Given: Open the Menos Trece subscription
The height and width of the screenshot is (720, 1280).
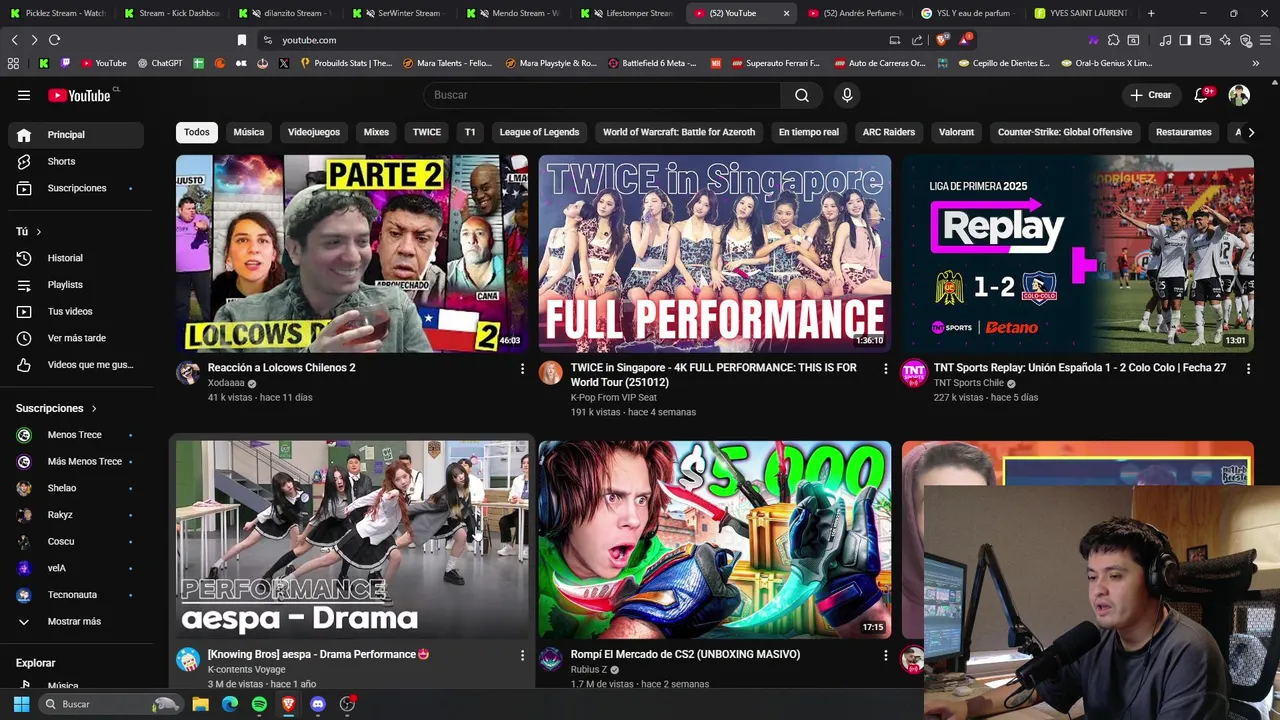Looking at the screenshot, I should (x=76, y=435).
